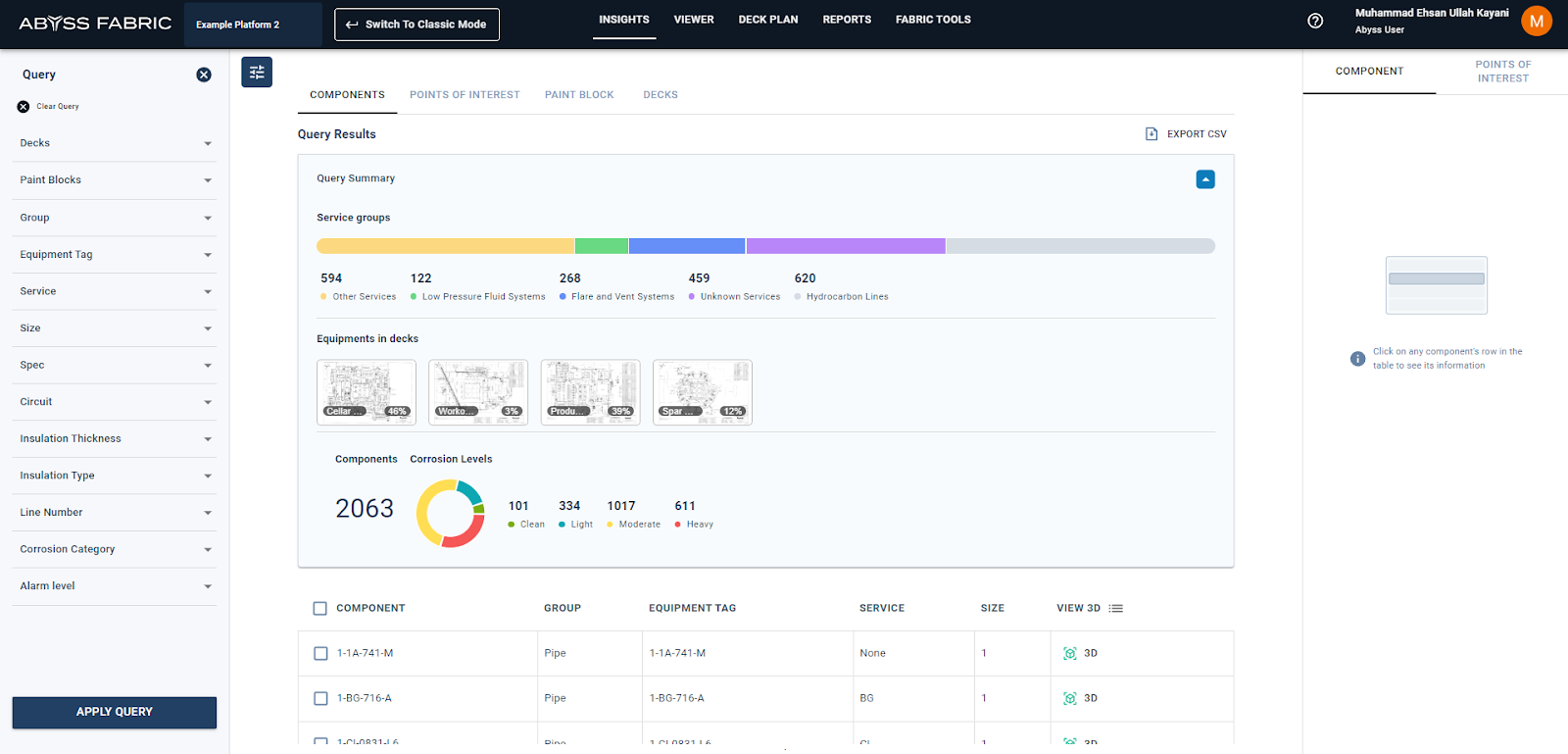Click the filter sliders icon button
1568x754 pixels.
[257, 72]
